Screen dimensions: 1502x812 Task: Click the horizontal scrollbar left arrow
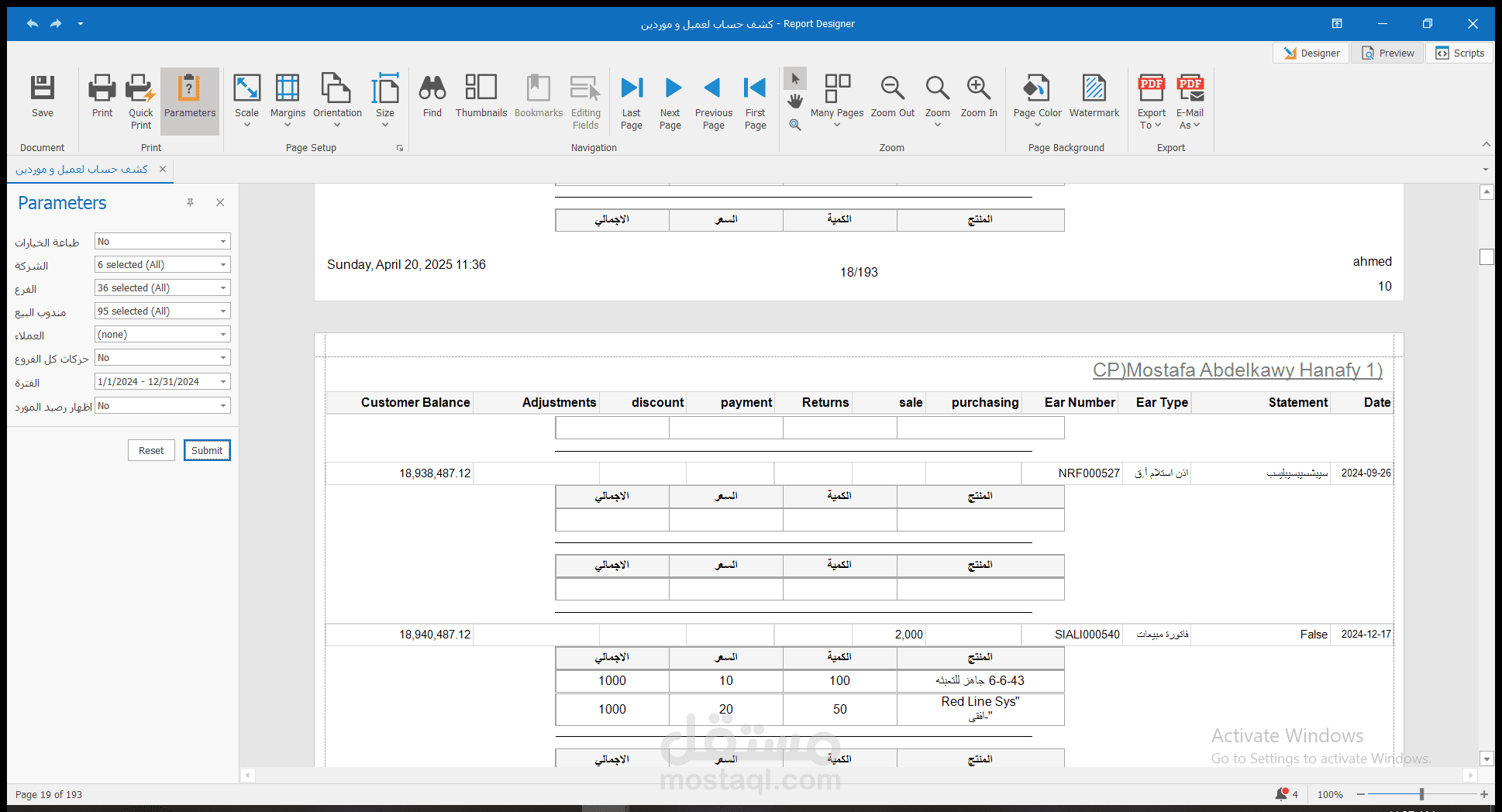click(248, 775)
